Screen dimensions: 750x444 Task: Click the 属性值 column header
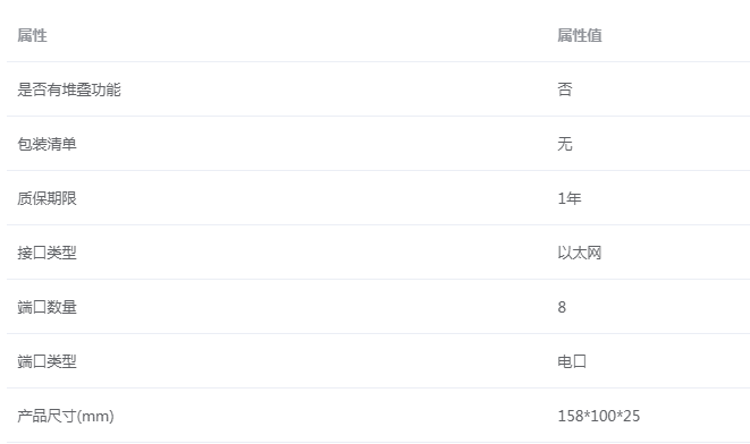click(x=579, y=36)
